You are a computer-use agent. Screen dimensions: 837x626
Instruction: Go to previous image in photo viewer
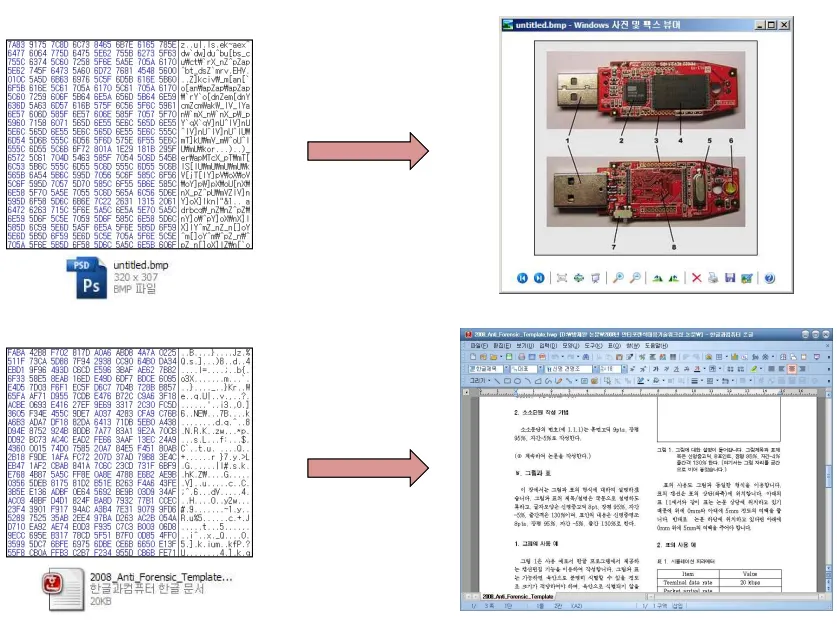522,278
